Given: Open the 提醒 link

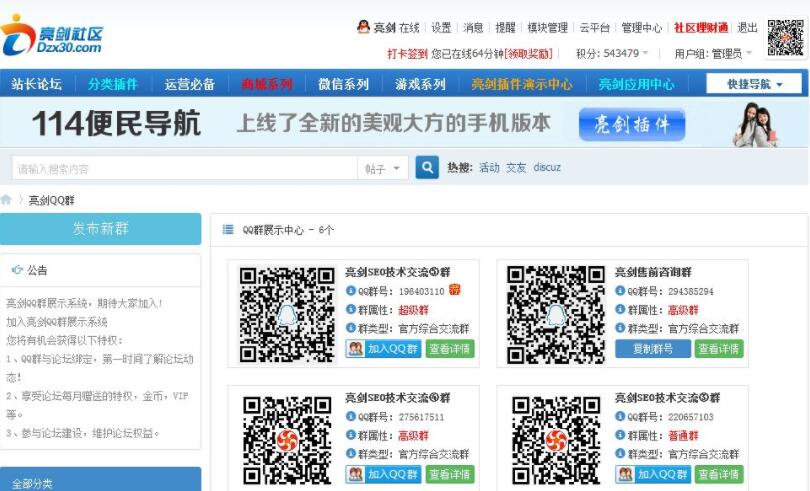Looking at the screenshot, I should (x=505, y=27).
